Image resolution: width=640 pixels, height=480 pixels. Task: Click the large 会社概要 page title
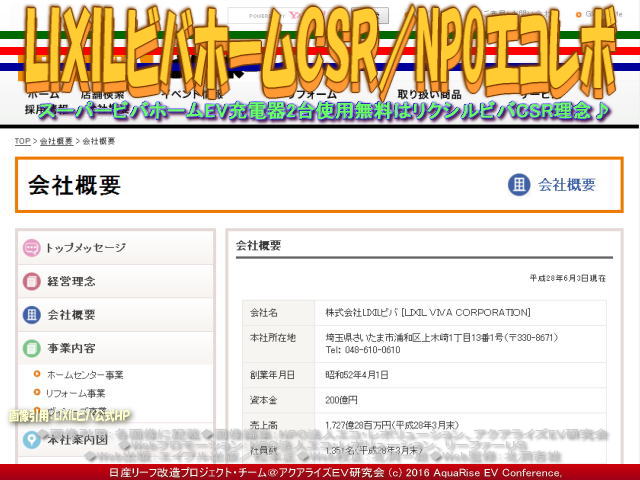click(x=75, y=186)
